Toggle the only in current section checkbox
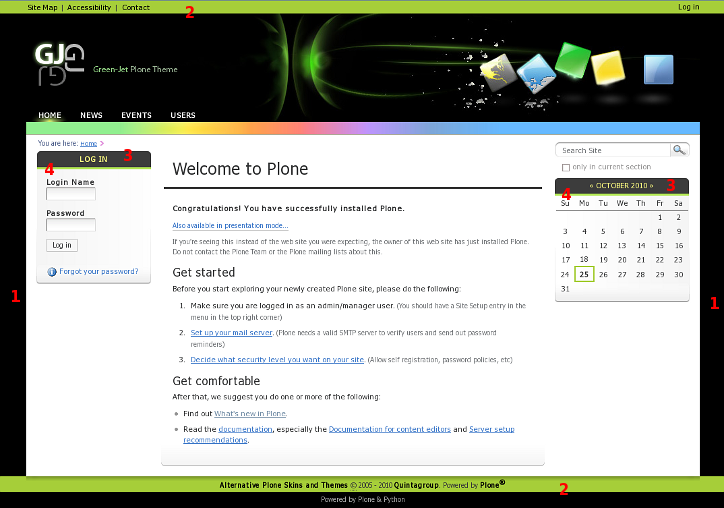The image size is (724, 508). tap(566, 168)
